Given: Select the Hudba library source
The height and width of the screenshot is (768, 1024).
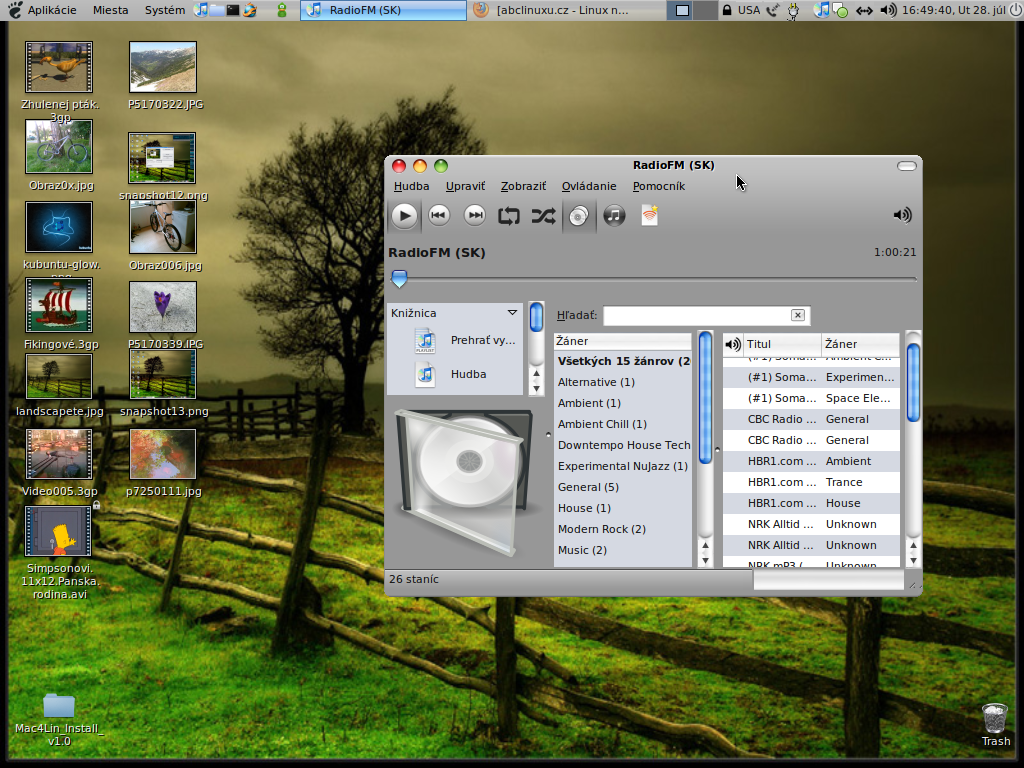Looking at the screenshot, I should coord(457,375).
